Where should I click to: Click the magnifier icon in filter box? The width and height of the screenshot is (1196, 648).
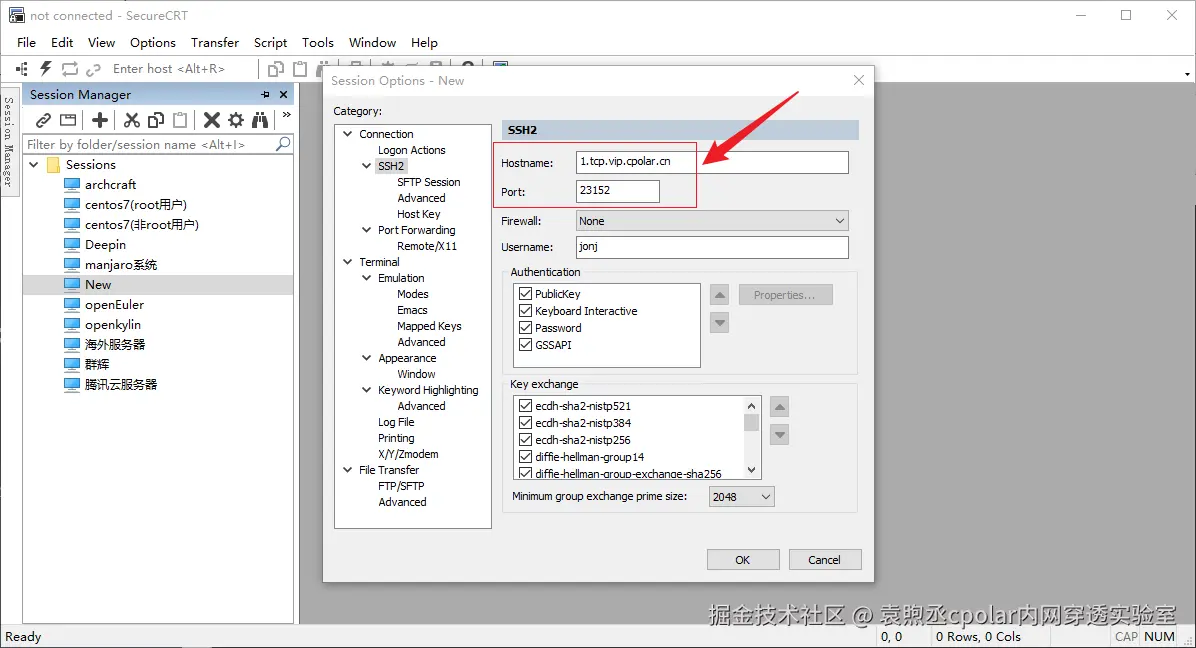click(283, 143)
